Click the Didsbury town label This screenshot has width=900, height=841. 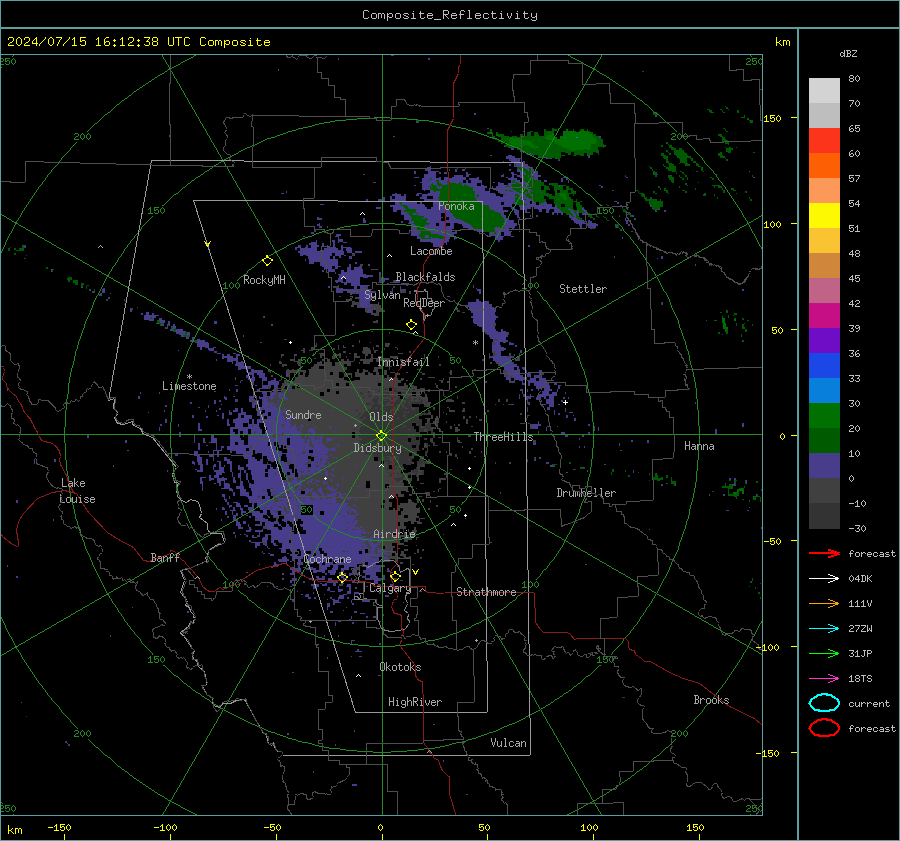377,448
